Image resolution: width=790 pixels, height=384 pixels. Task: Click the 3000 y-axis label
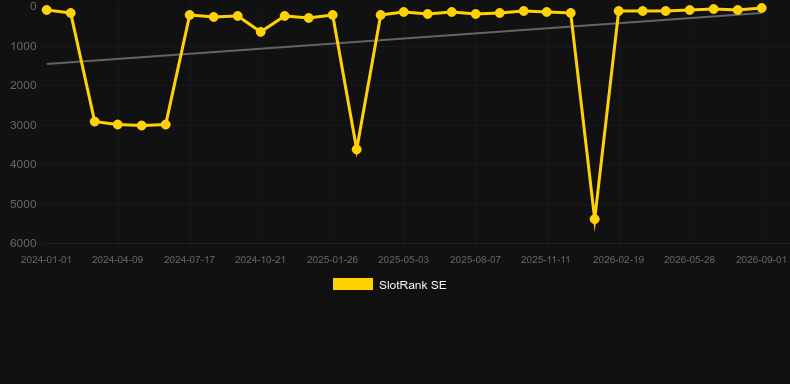23,125
